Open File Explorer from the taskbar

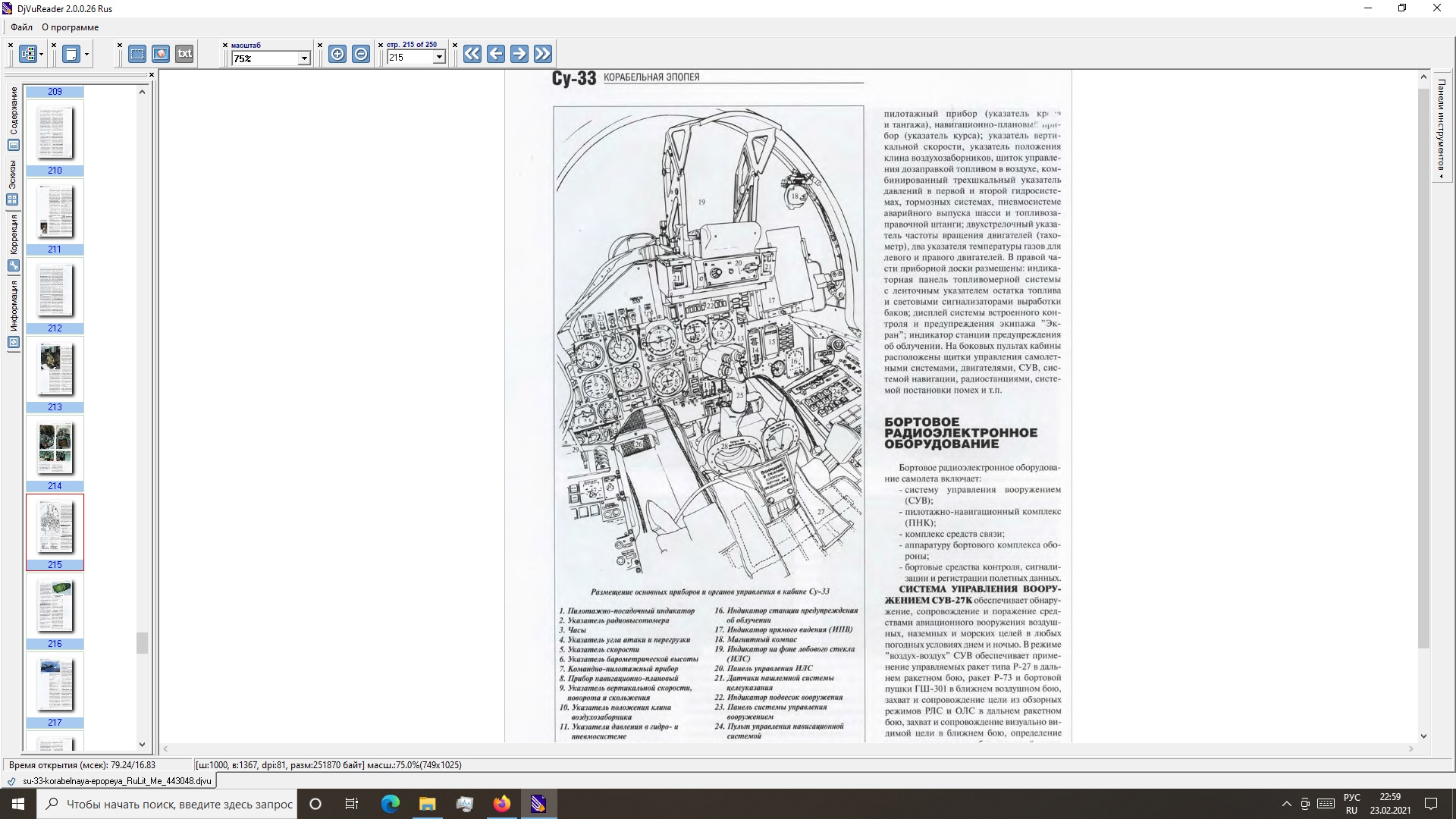coord(427,804)
